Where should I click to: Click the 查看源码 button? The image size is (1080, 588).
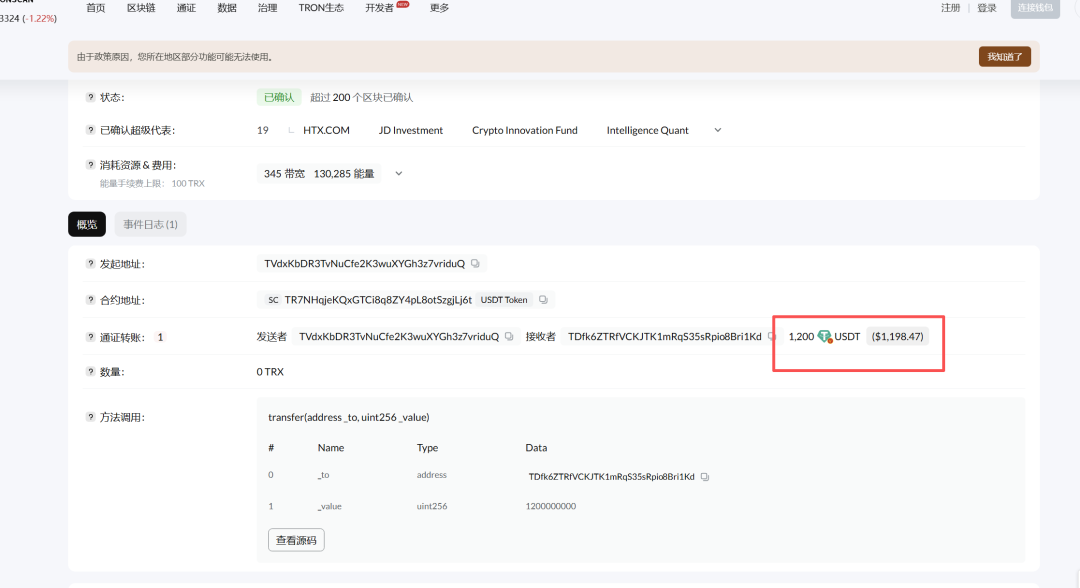(x=296, y=540)
